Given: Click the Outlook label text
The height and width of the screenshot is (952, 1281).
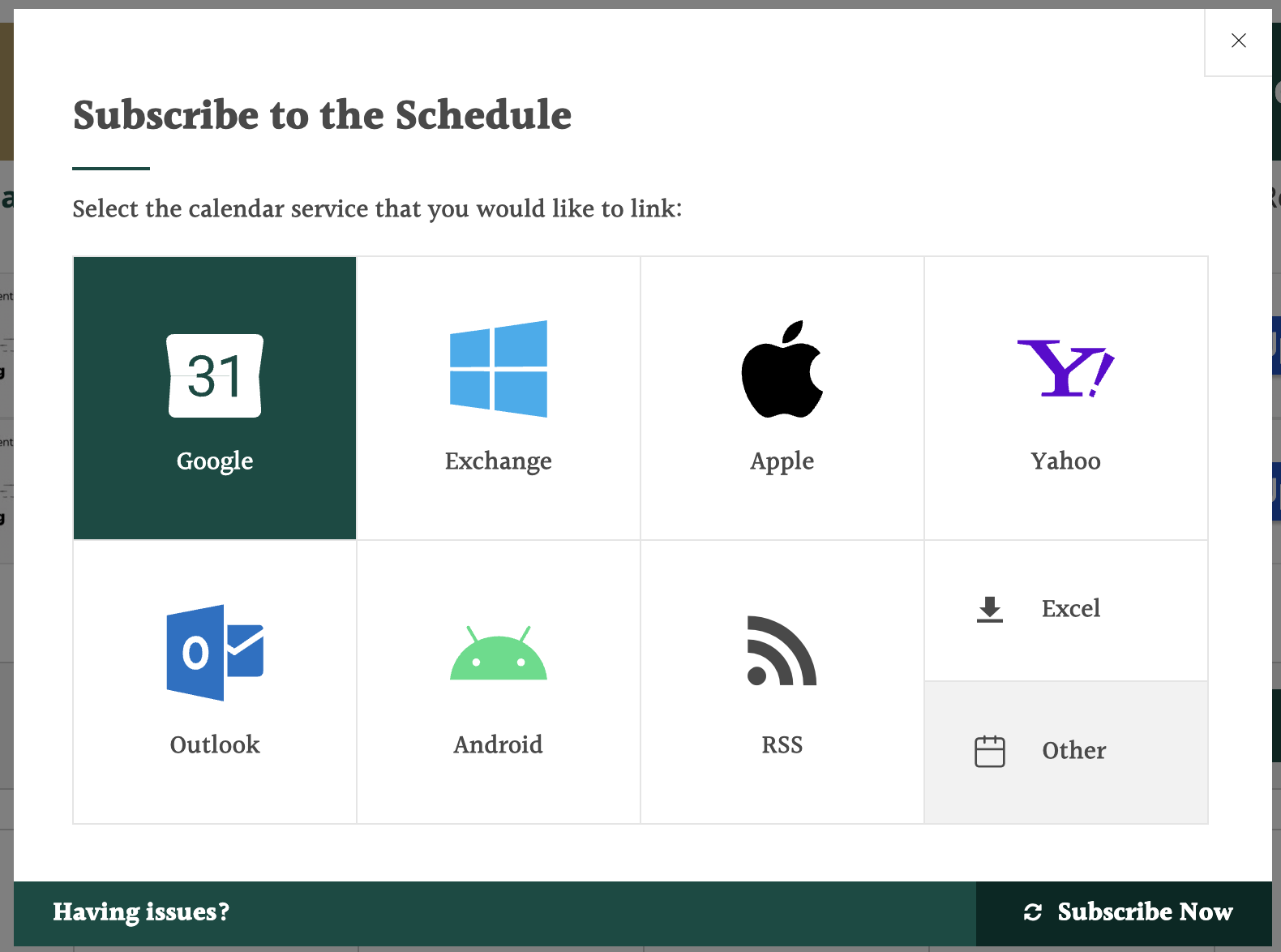Looking at the screenshot, I should point(215,744).
